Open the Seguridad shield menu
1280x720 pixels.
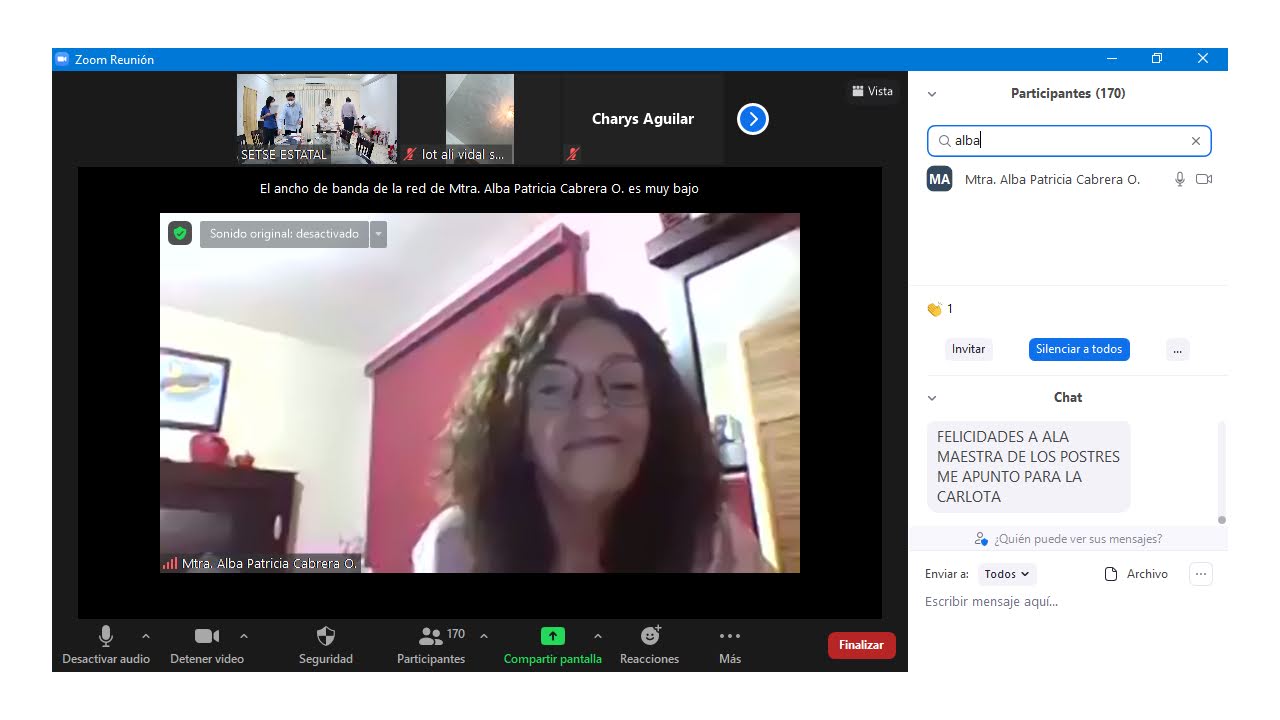pos(326,645)
